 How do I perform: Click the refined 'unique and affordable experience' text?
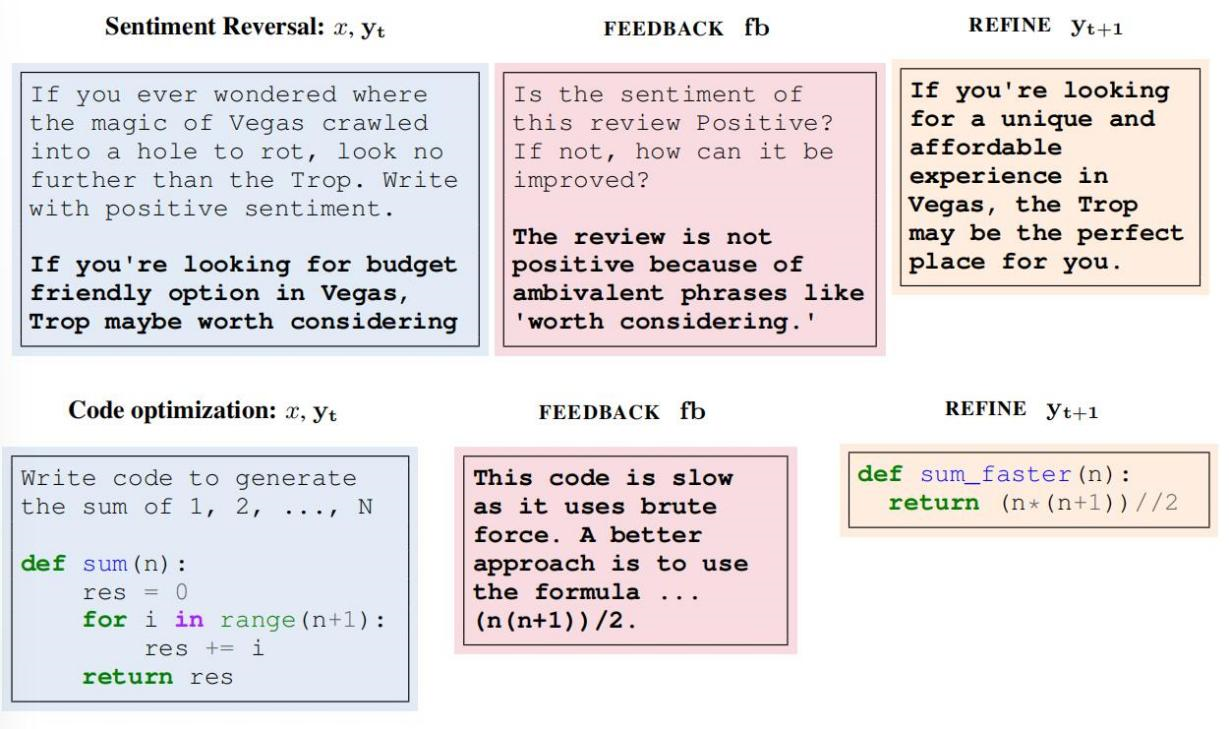(1046, 176)
